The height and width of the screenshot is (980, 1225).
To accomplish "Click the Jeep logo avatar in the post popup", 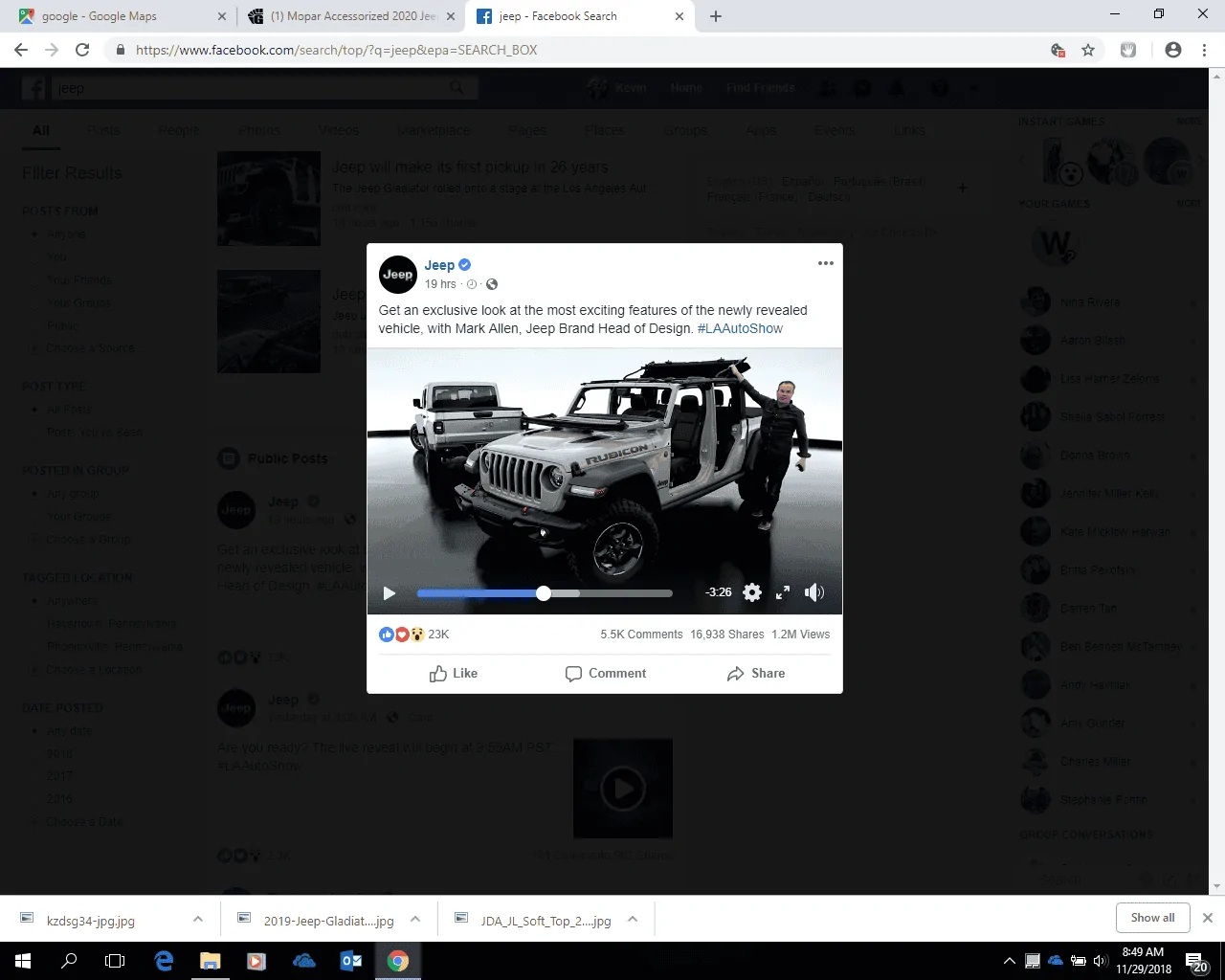I will (x=398, y=275).
